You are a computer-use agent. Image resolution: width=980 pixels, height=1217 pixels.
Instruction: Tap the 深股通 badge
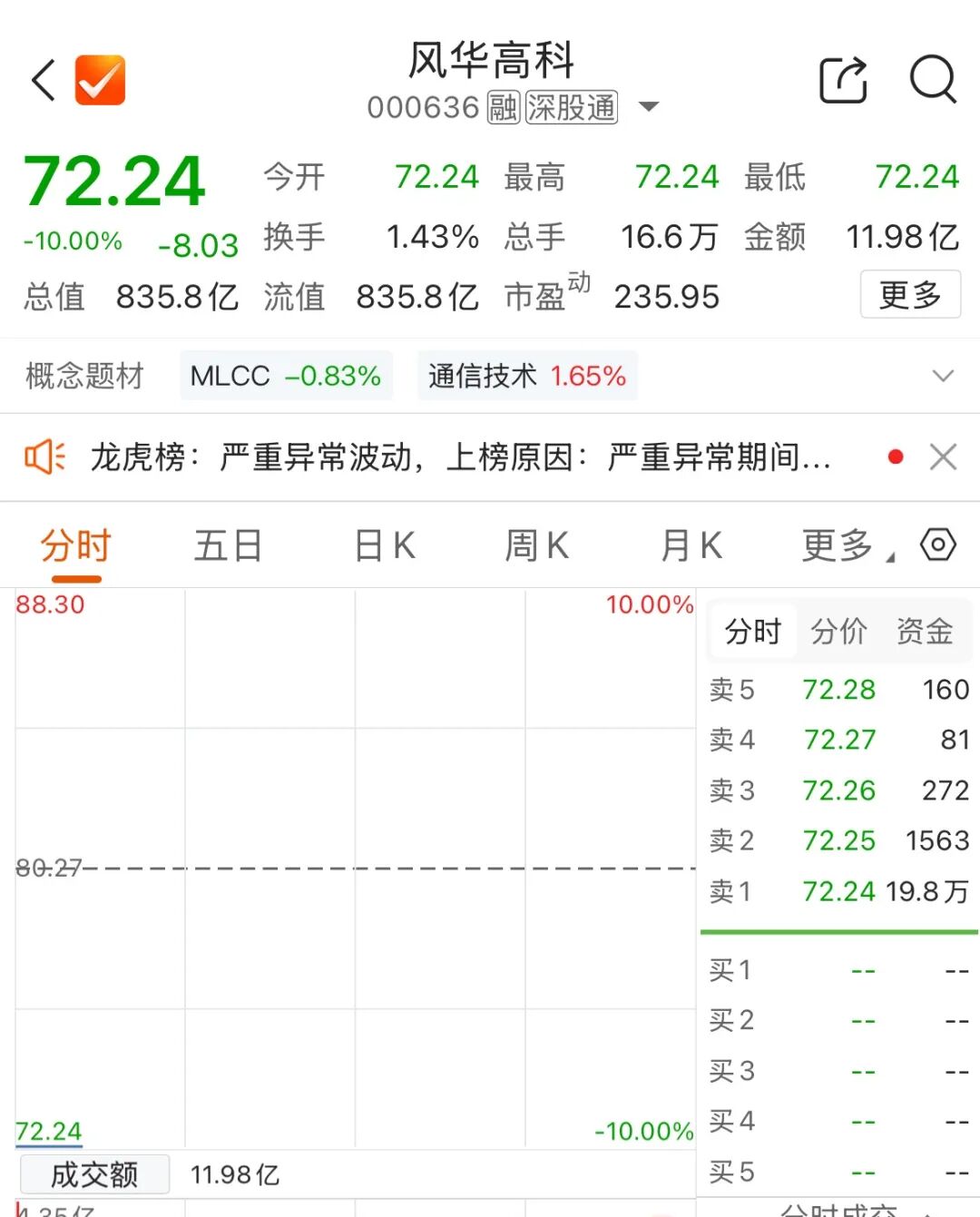[x=572, y=107]
